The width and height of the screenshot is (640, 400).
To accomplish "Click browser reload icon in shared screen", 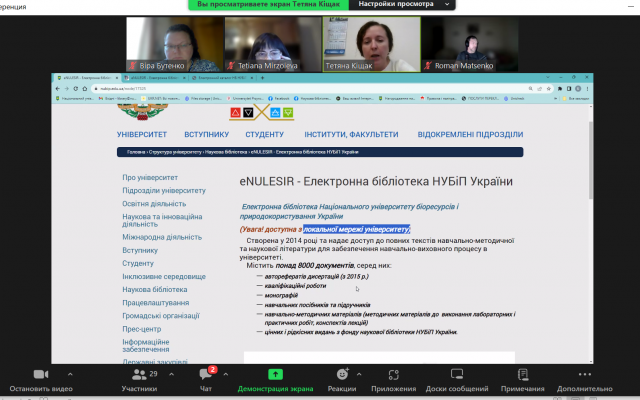I will click(x=76, y=89).
